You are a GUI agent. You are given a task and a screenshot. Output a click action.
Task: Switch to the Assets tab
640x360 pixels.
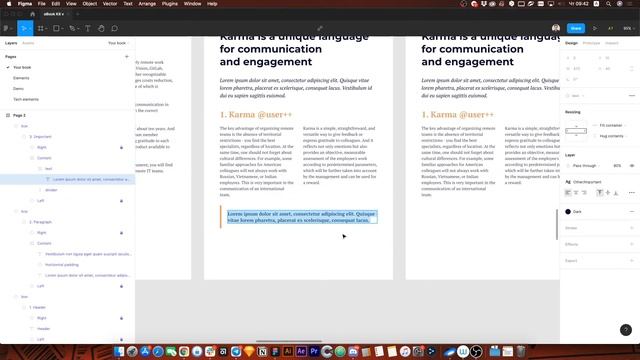(28, 43)
